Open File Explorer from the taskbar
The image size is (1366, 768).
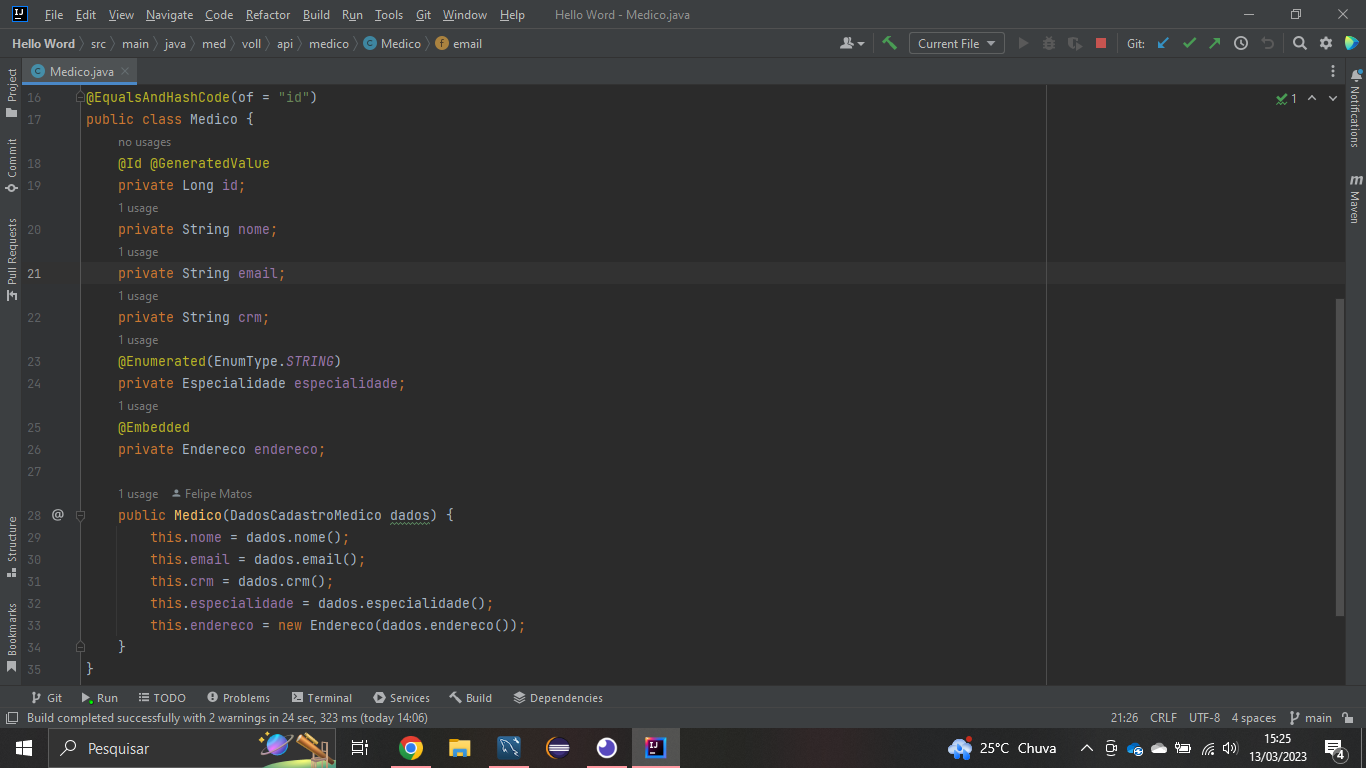click(x=459, y=748)
